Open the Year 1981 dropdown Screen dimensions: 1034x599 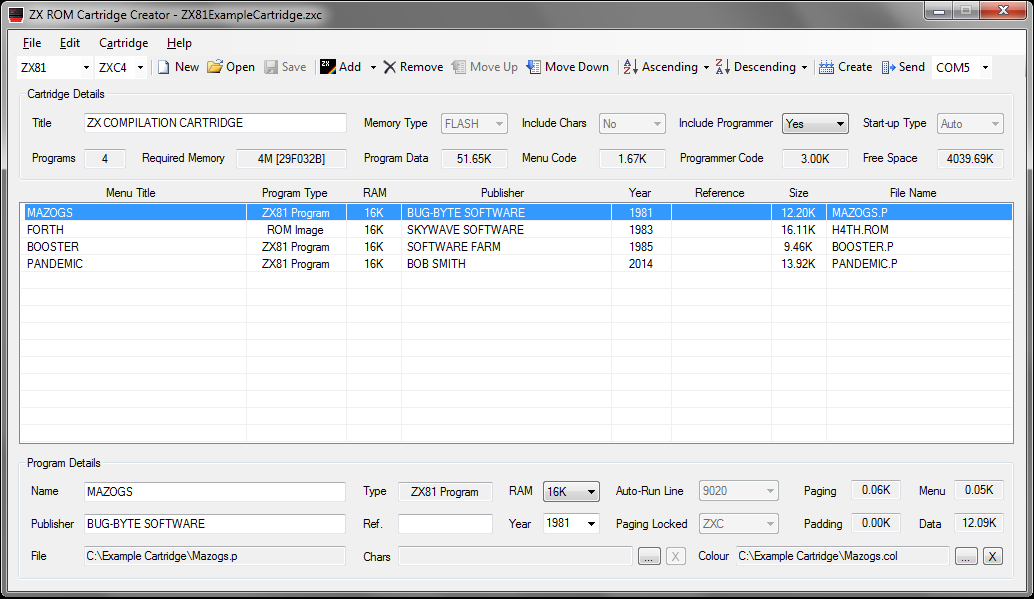pos(591,524)
